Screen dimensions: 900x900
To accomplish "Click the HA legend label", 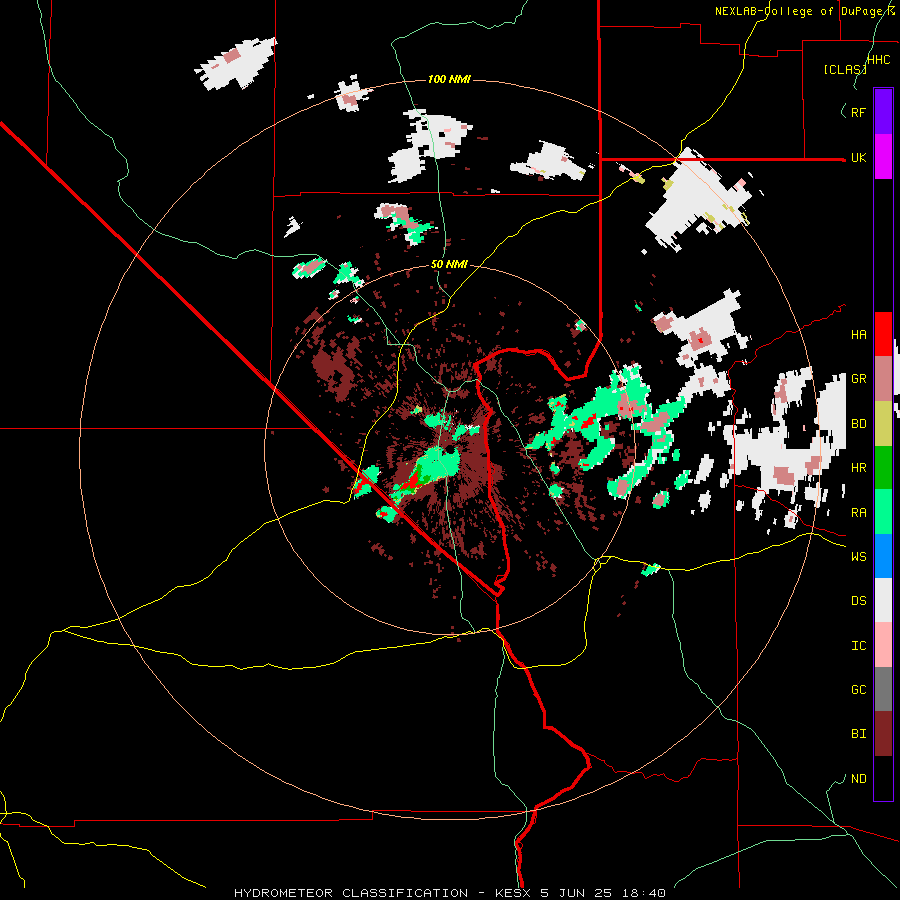I will (858, 335).
